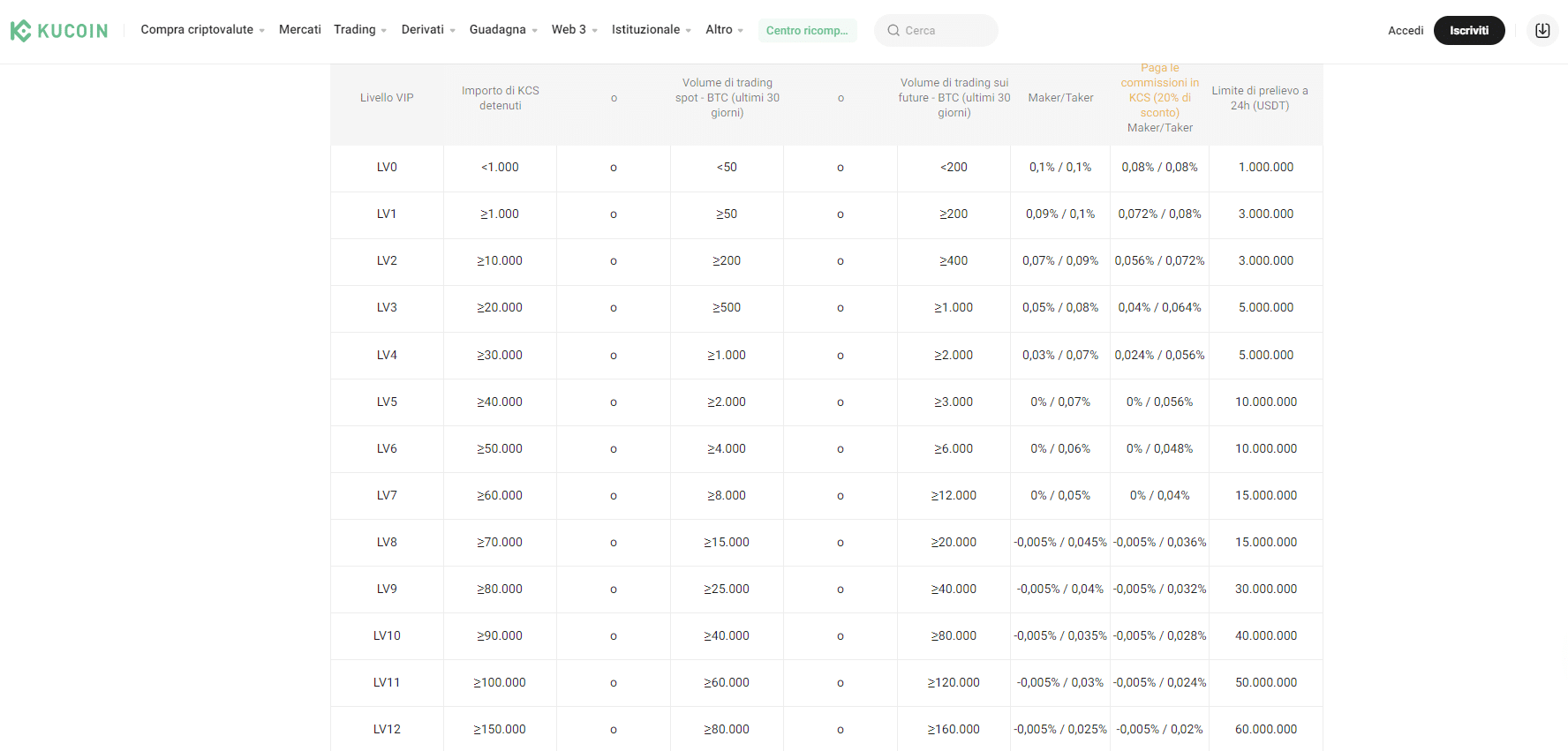
Task: Select the ≥10.000 KCS cell
Action: [500, 261]
